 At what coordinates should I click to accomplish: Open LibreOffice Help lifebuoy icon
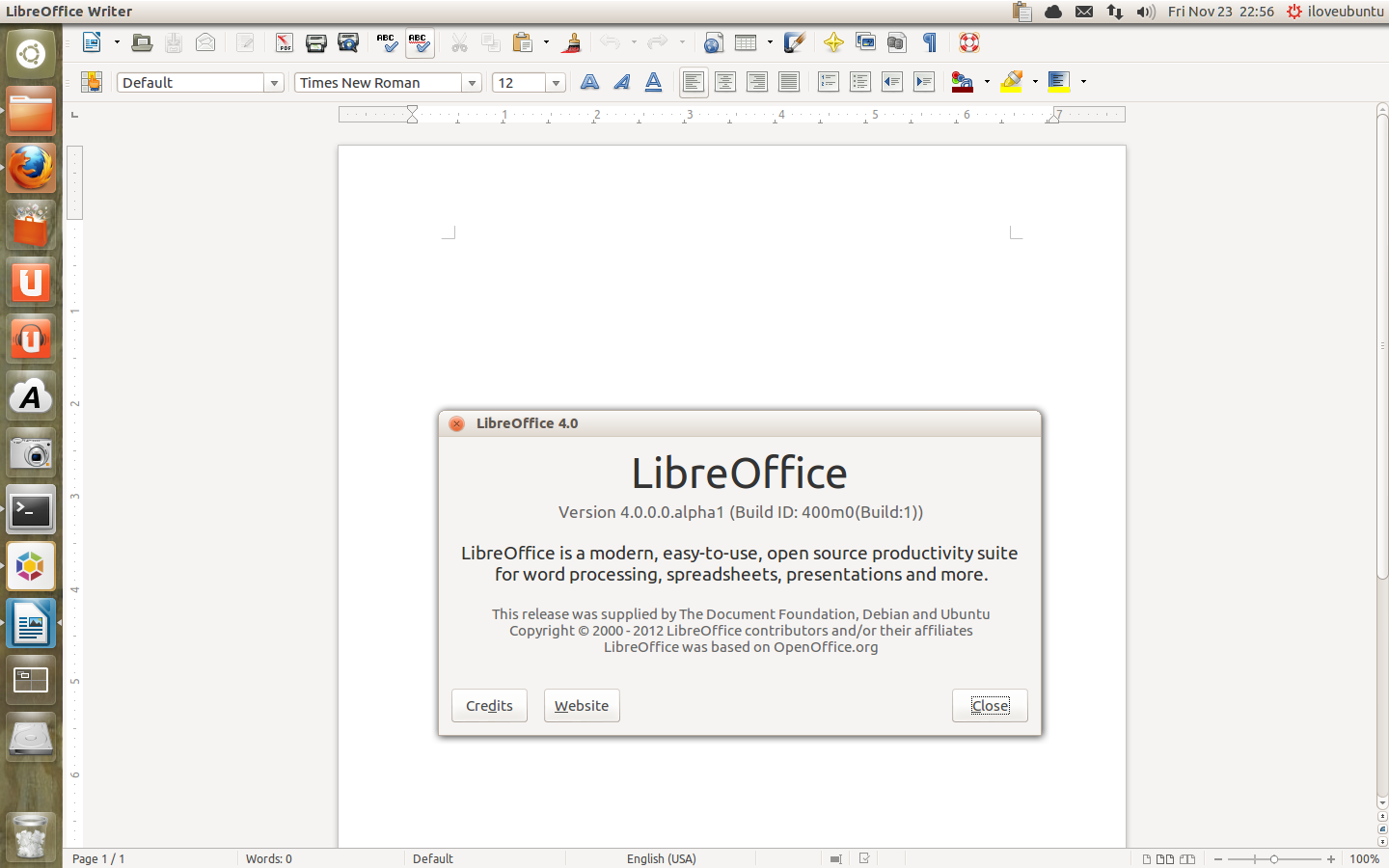(969, 42)
